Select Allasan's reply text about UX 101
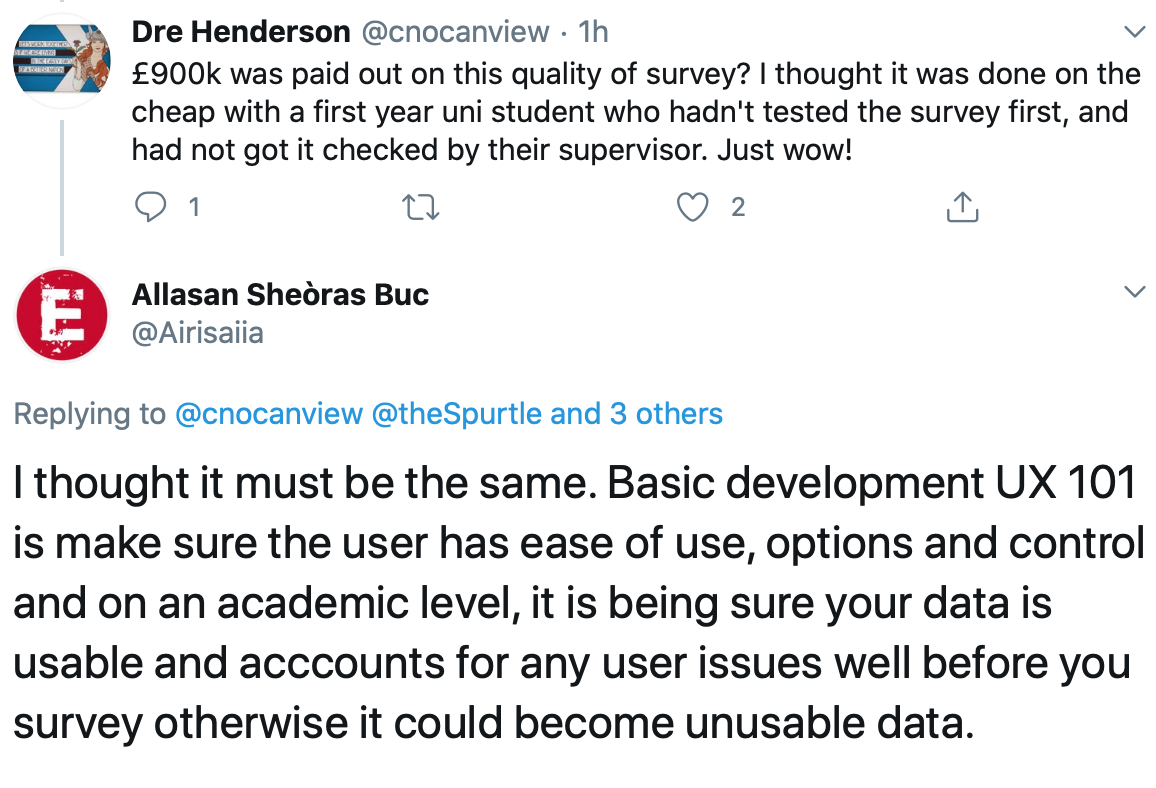This screenshot has height=788, width=1156. click(579, 603)
